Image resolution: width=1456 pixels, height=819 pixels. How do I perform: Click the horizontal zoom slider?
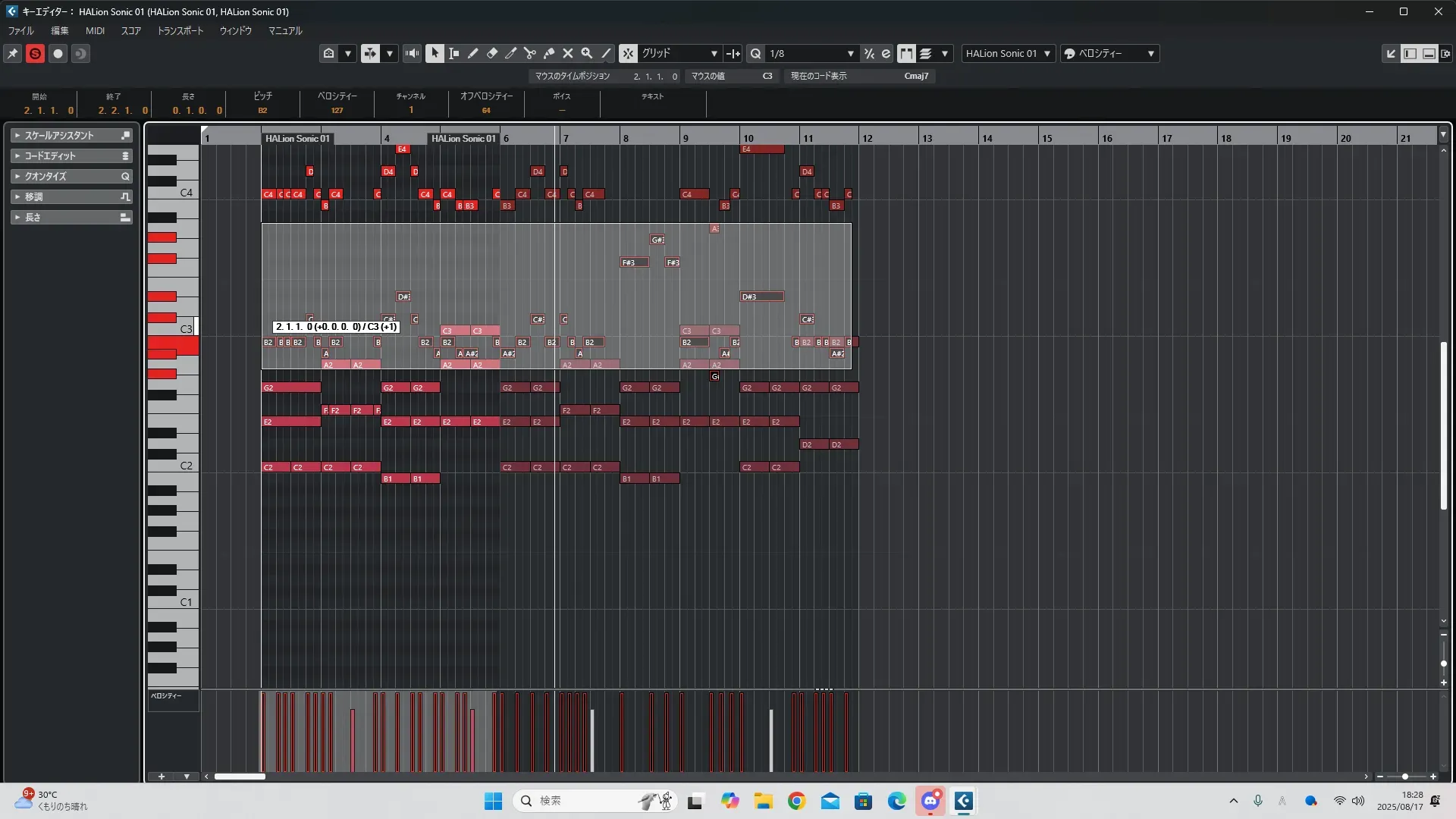(1405, 777)
